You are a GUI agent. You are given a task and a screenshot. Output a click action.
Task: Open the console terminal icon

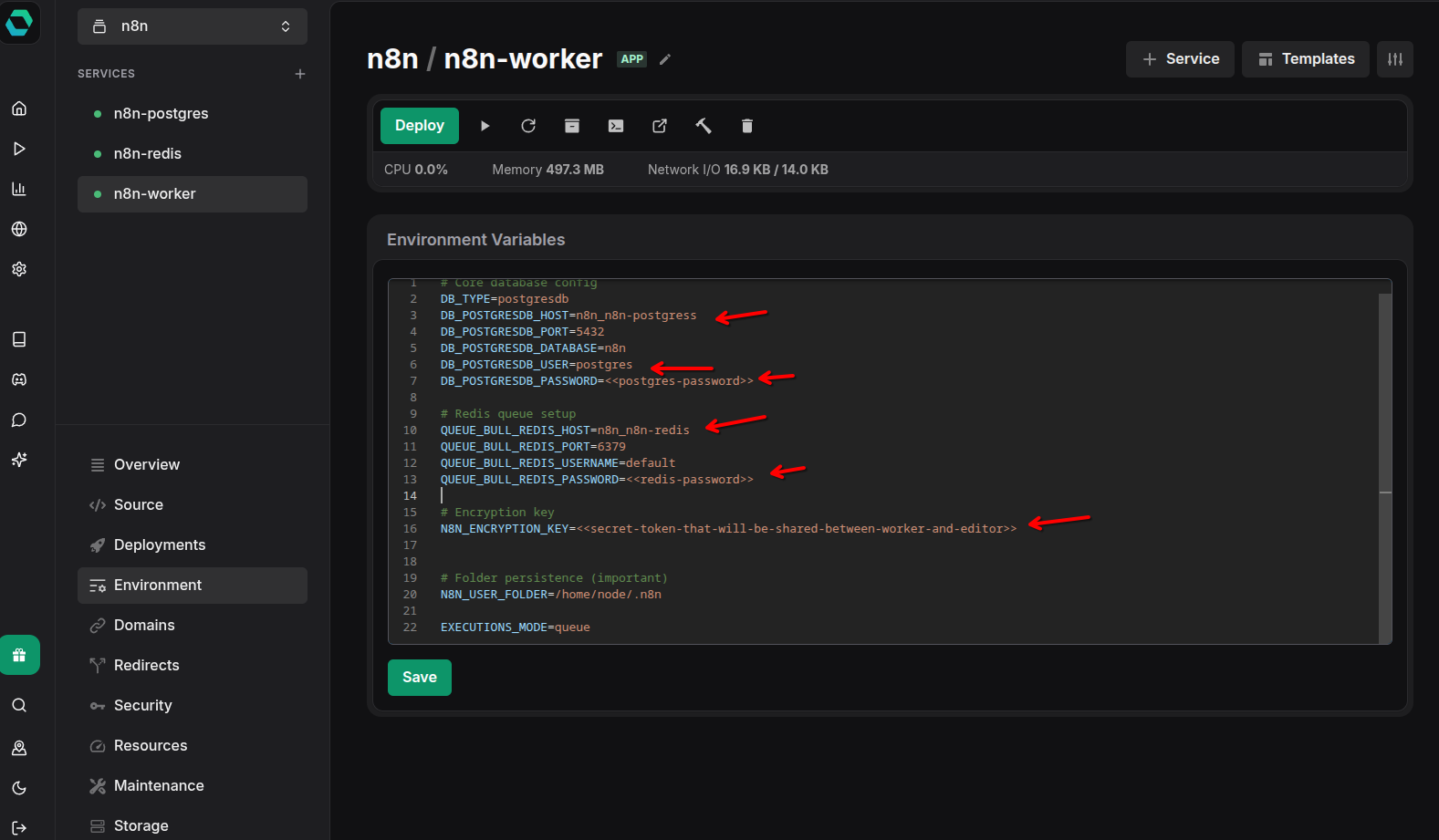click(616, 126)
